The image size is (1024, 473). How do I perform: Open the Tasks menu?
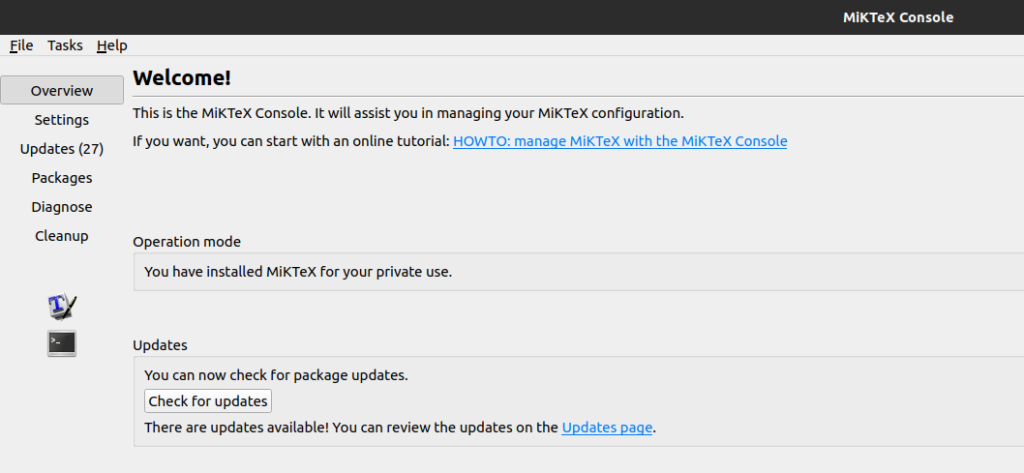(65, 45)
